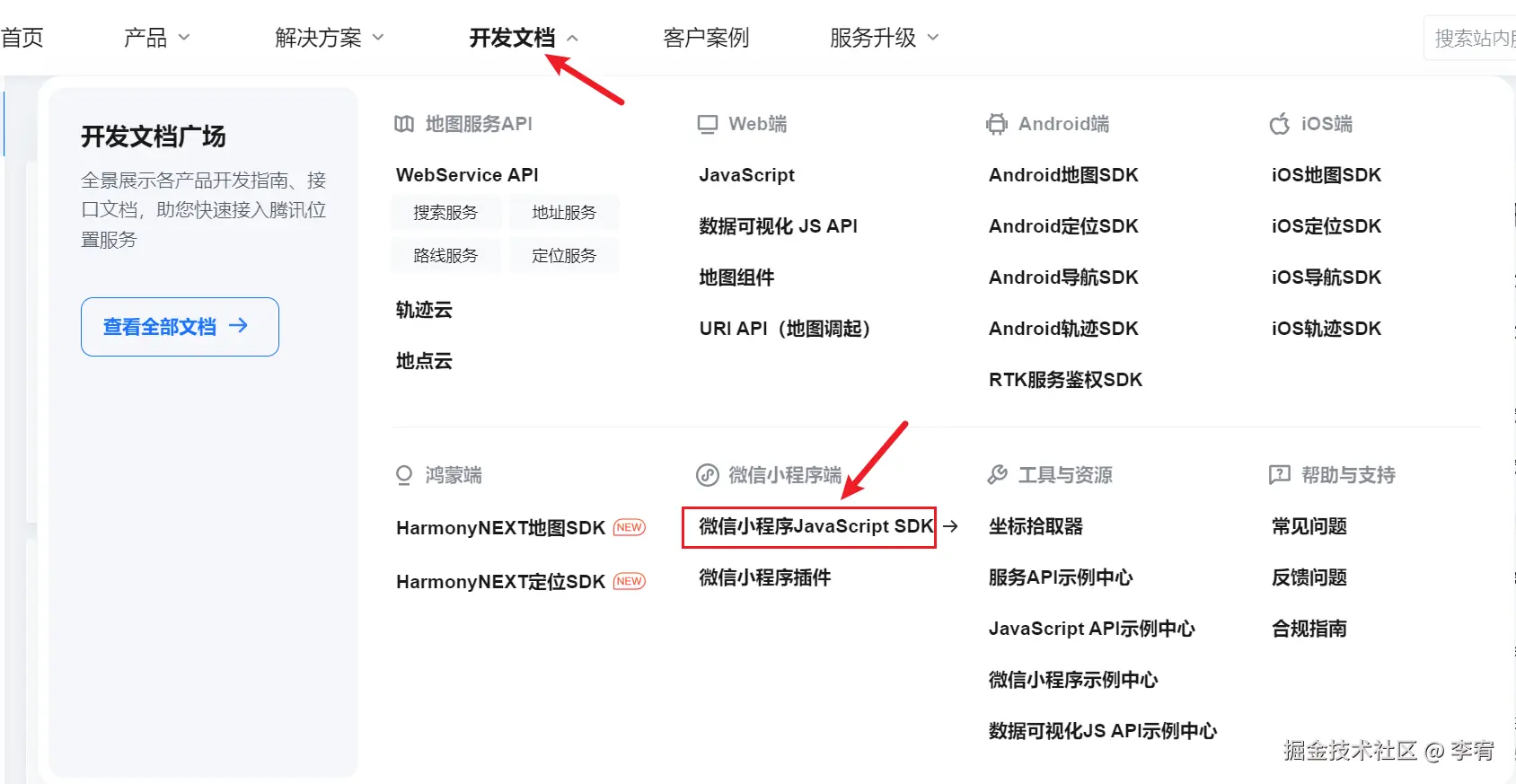
Task: Click the 帮助与支持 question icon
Action: [x=1280, y=475]
